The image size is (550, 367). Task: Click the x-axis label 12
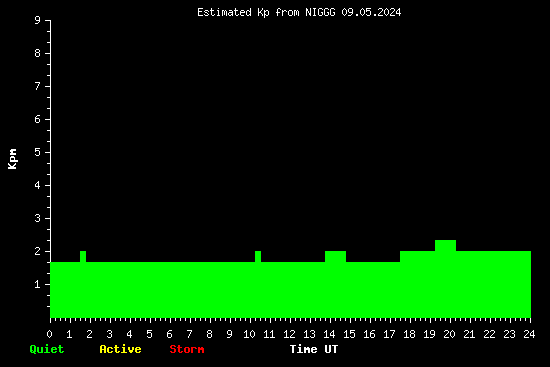[289, 334]
